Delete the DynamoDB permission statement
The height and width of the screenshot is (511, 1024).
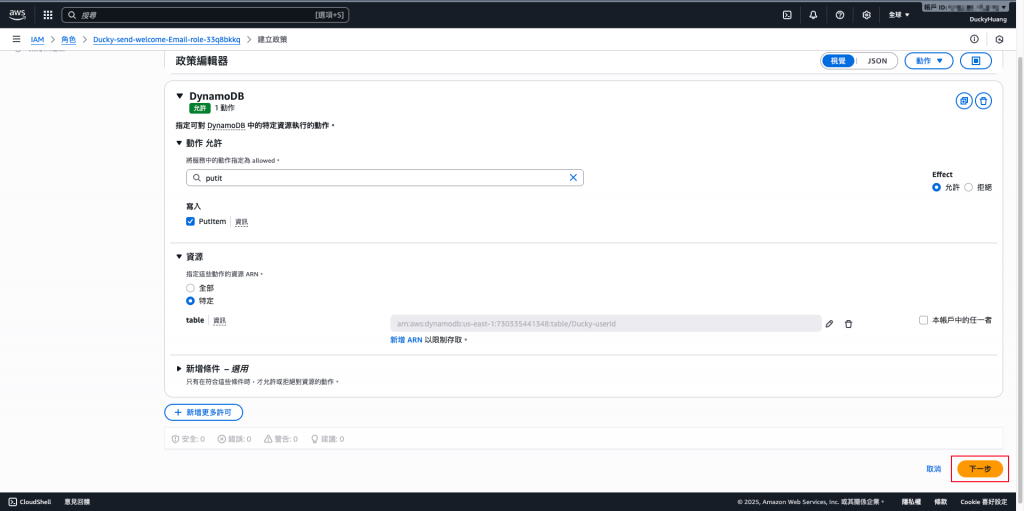click(x=984, y=101)
